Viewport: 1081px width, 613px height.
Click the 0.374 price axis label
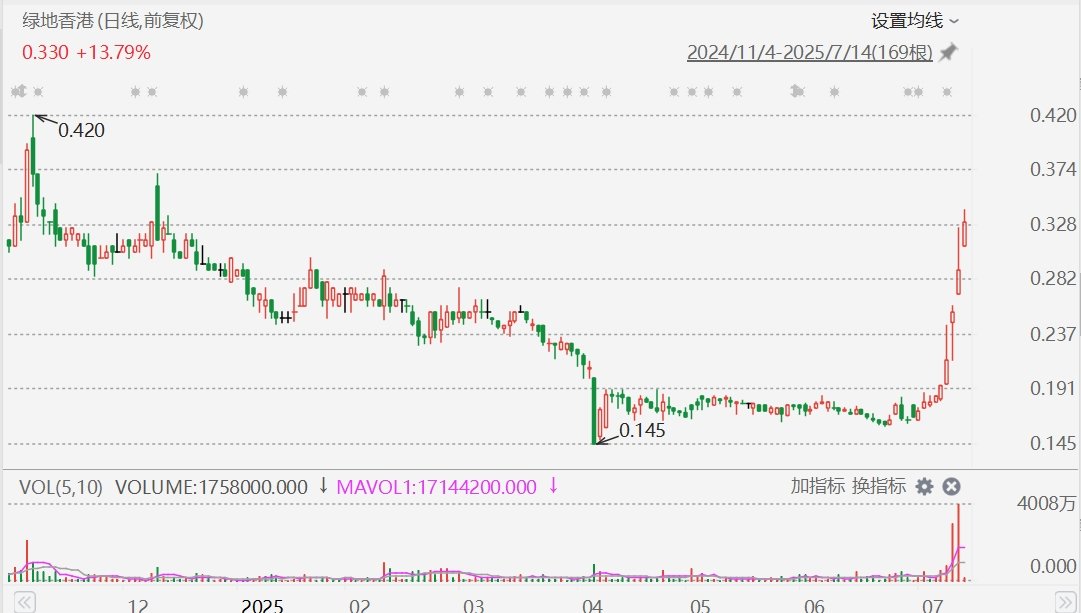1053,169
